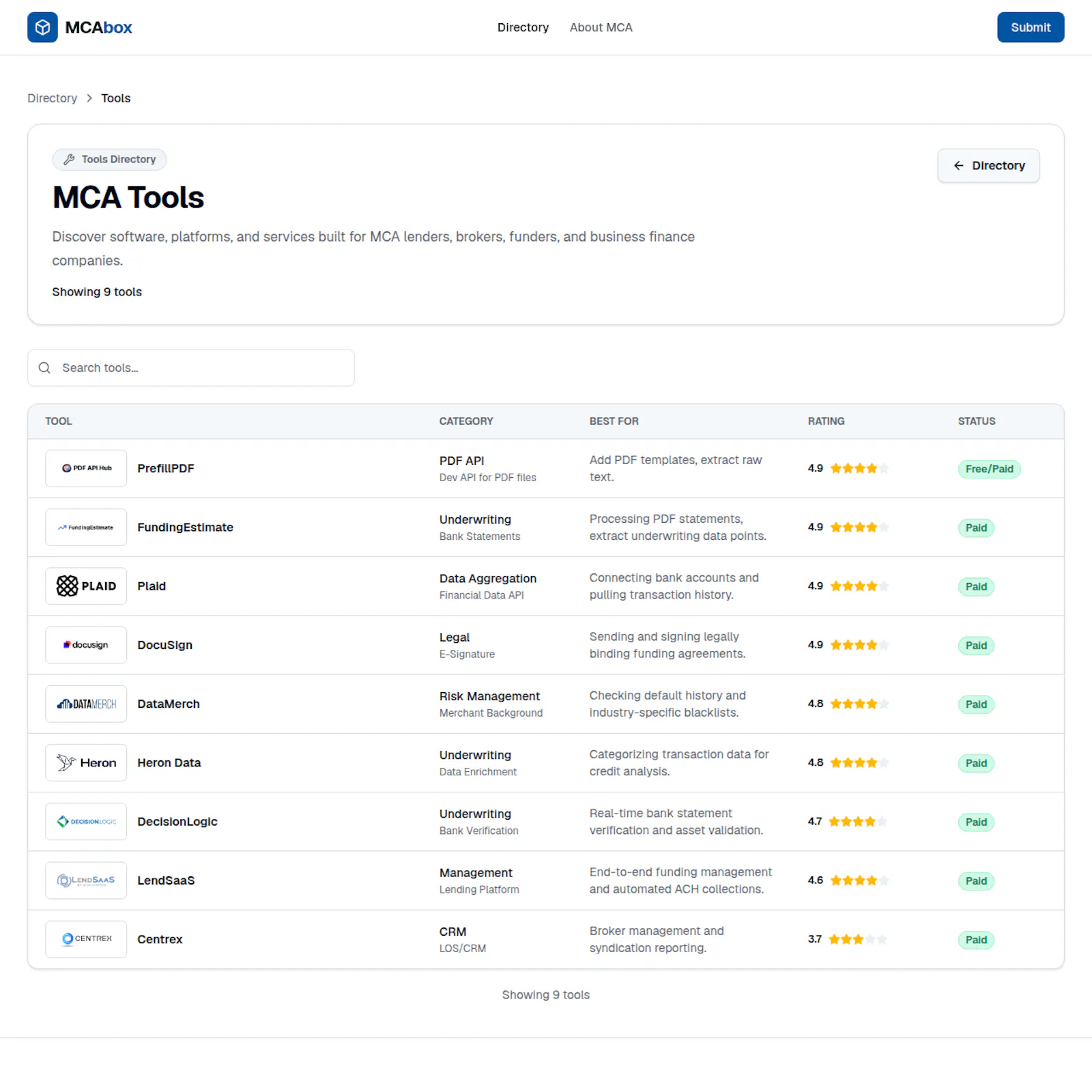Click the PrefillPDF logo thumbnail
The image size is (1092, 1092).
pos(86,468)
